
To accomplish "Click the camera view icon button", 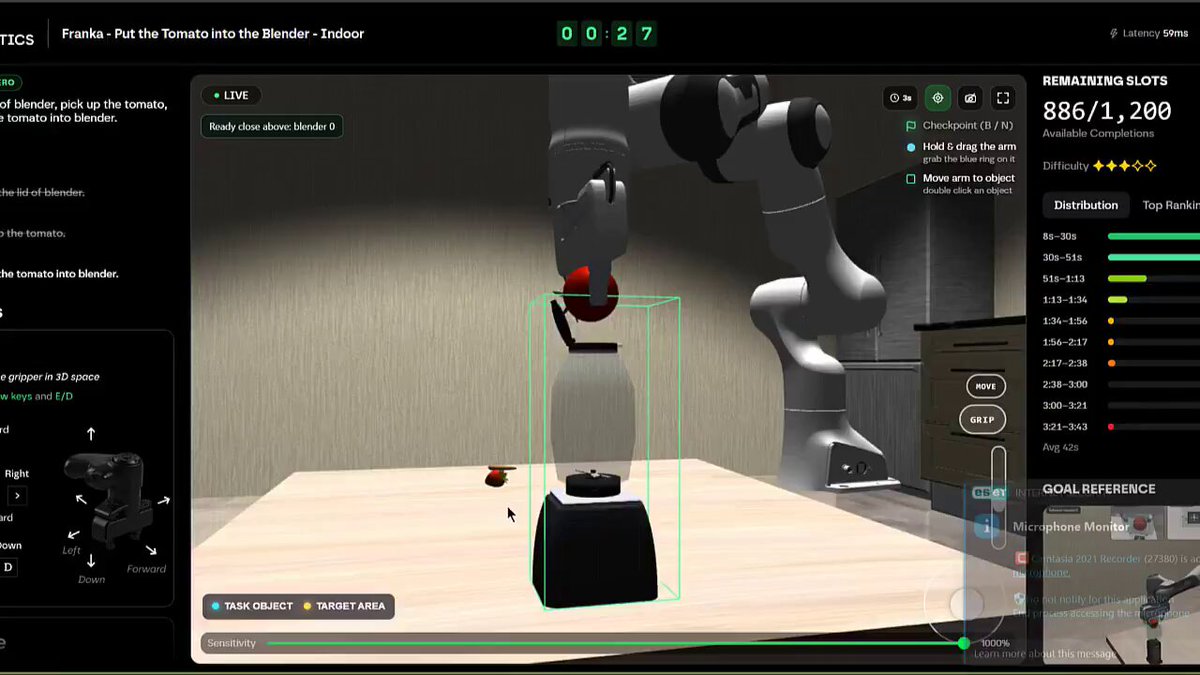I will click(x=970, y=98).
